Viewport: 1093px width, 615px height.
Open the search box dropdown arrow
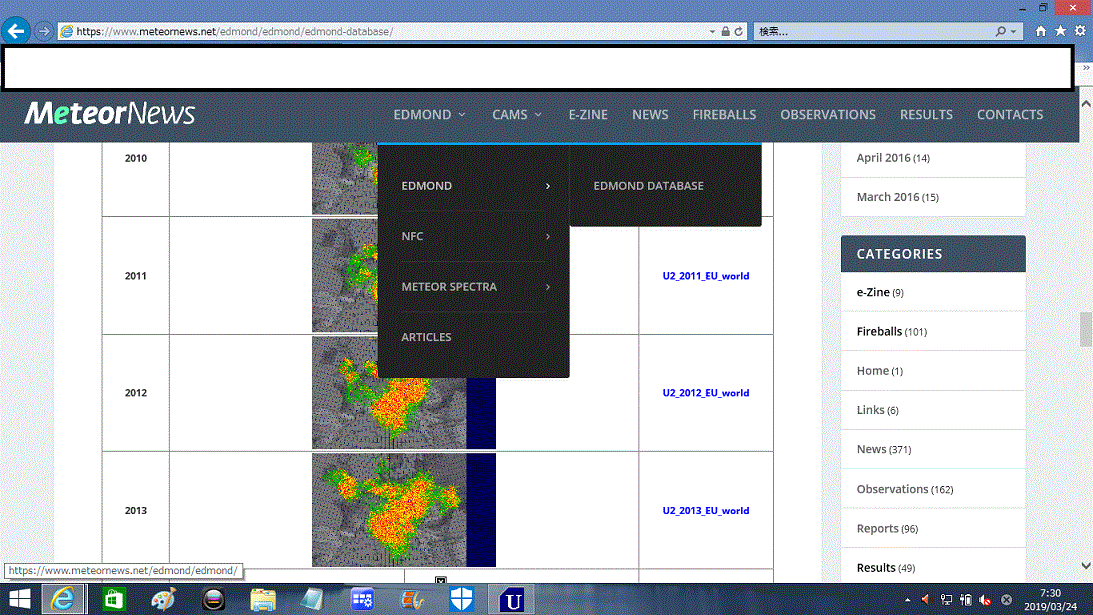tap(1015, 31)
